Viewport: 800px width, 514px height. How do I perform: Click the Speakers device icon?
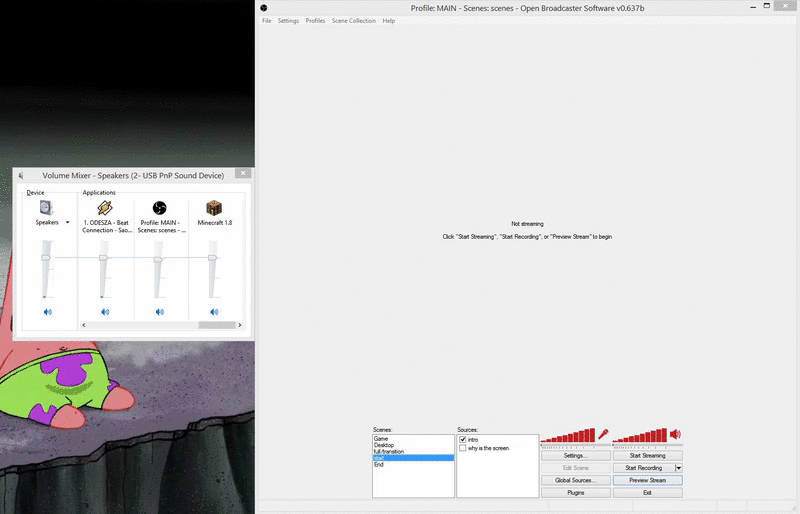tap(46, 208)
